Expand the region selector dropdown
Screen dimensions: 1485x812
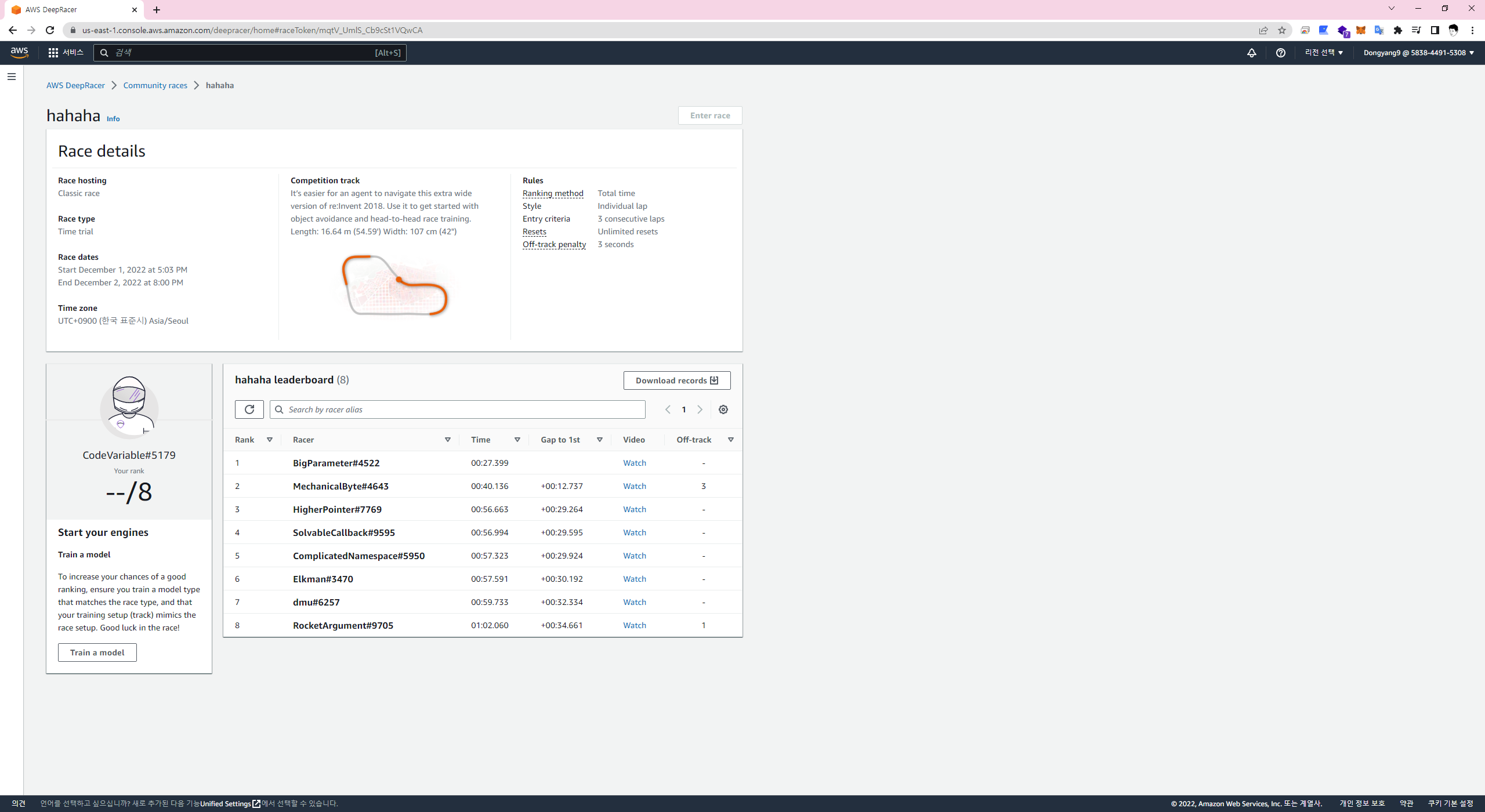(x=1324, y=53)
